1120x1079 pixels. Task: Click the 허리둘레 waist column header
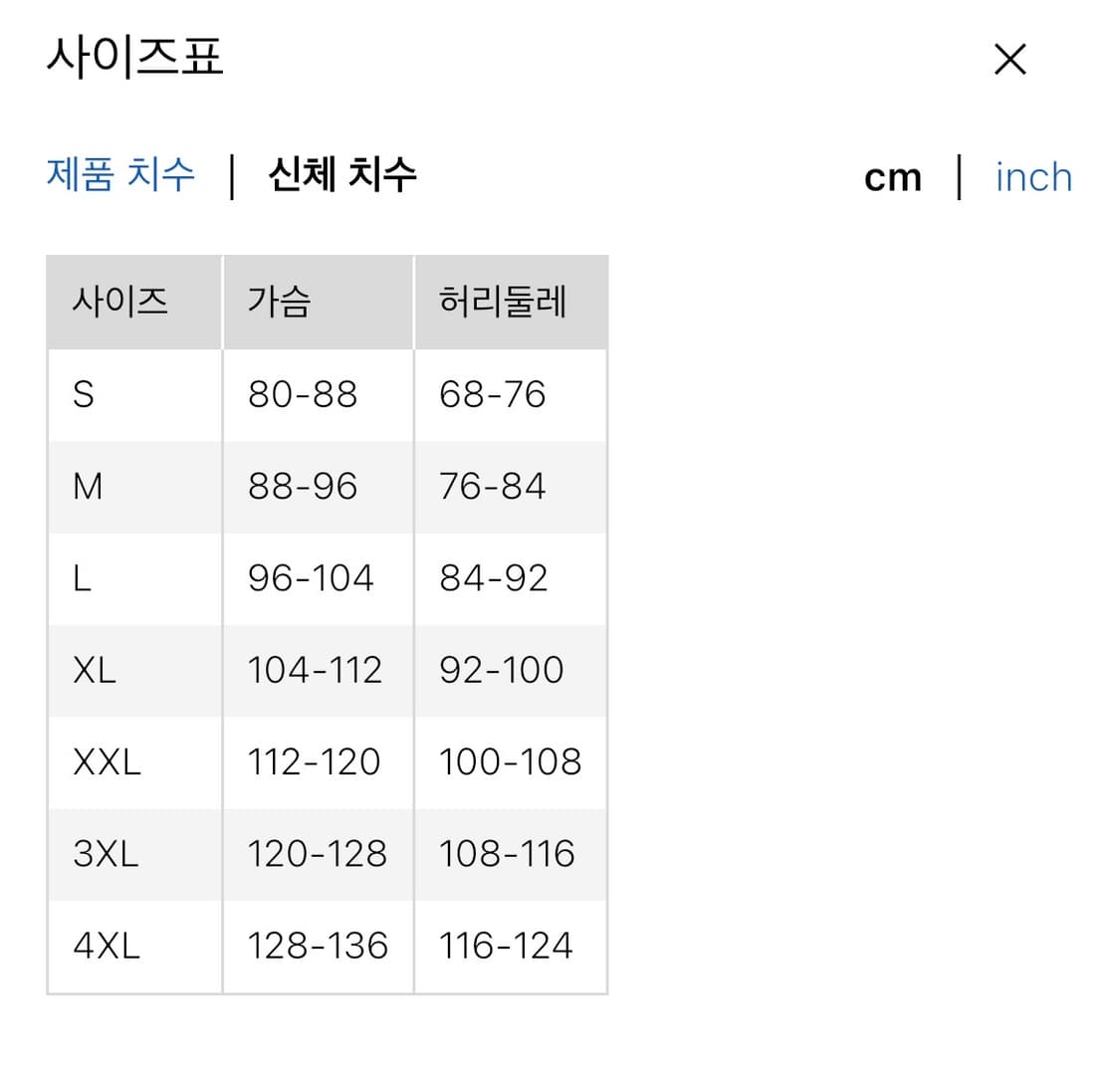(504, 302)
